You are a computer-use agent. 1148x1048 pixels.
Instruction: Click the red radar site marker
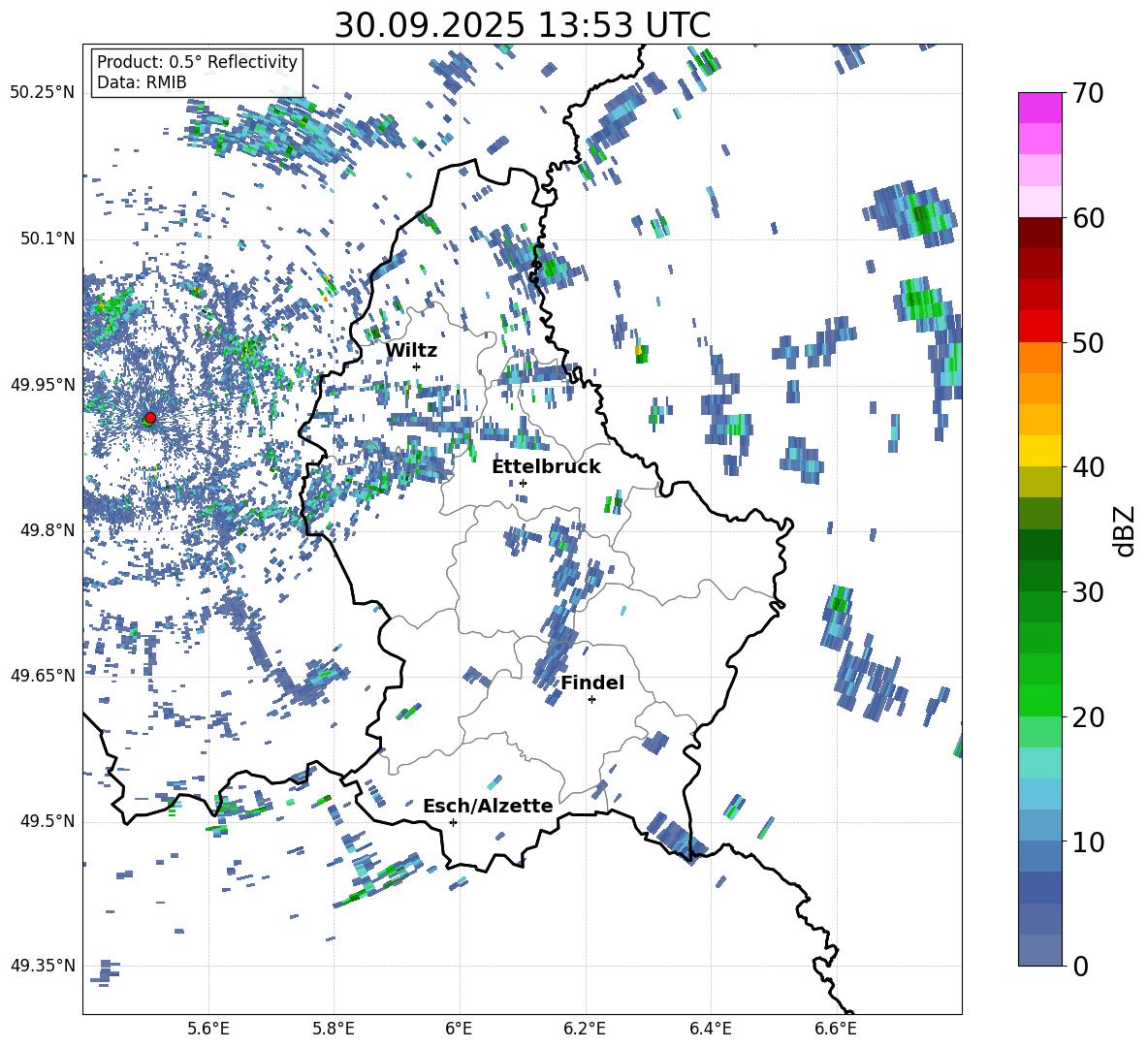pos(149,418)
